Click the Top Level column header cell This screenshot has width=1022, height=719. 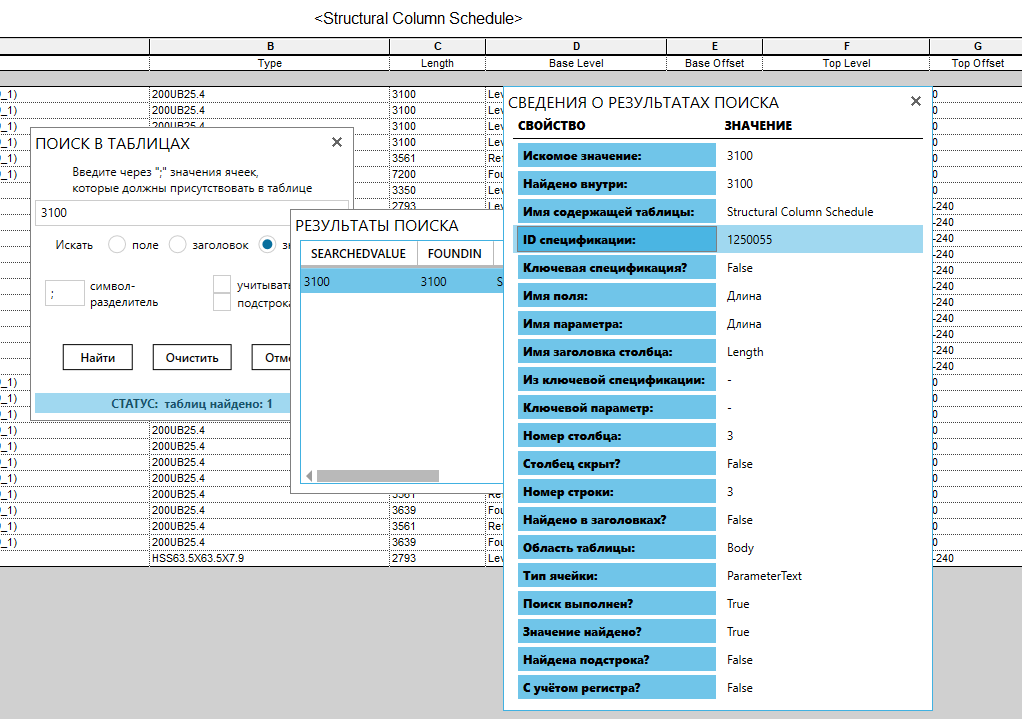pos(846,63)
